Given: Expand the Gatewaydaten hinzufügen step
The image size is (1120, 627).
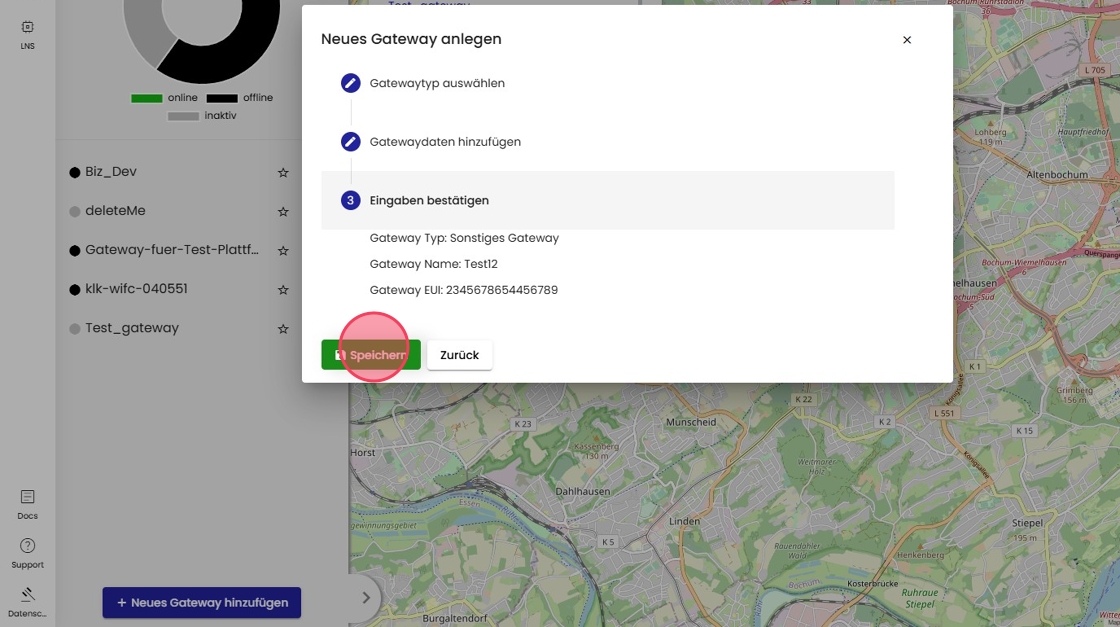Looking at the screenshot, I should [445, 142].
